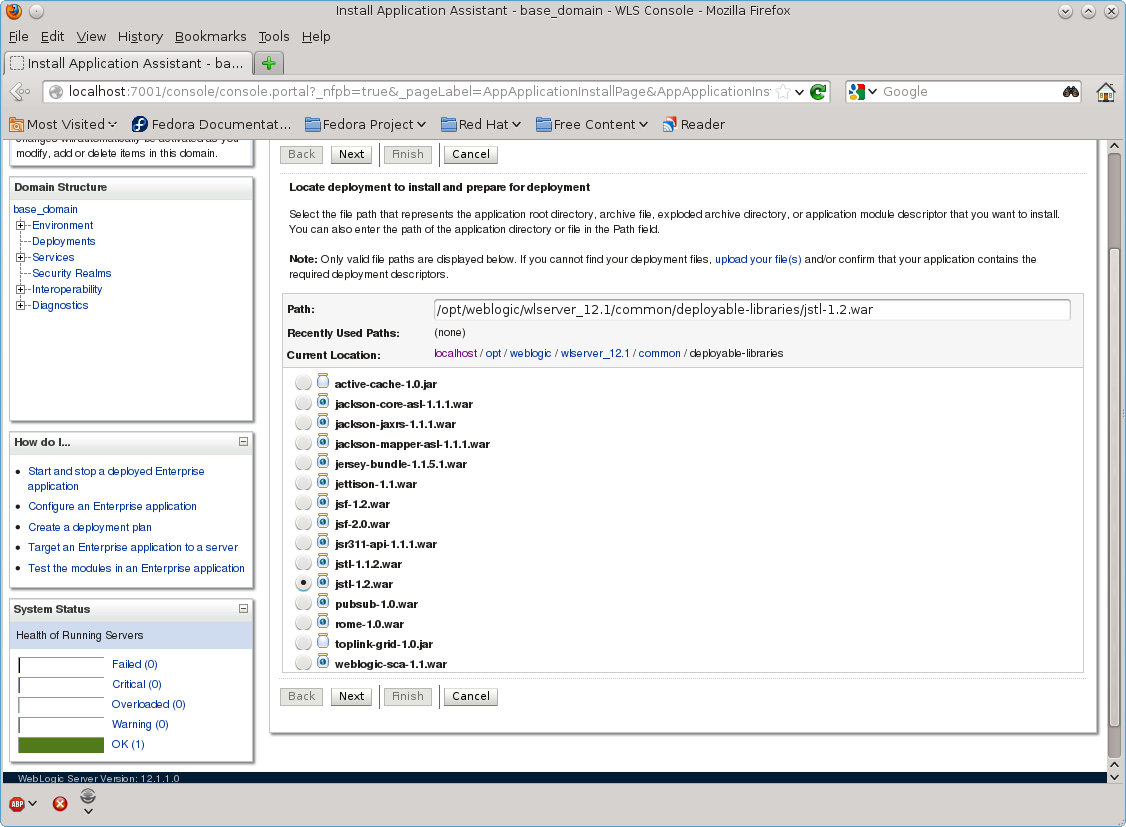Open the upload your file(s) link
Screen dimensions: 1126x827
757,259
